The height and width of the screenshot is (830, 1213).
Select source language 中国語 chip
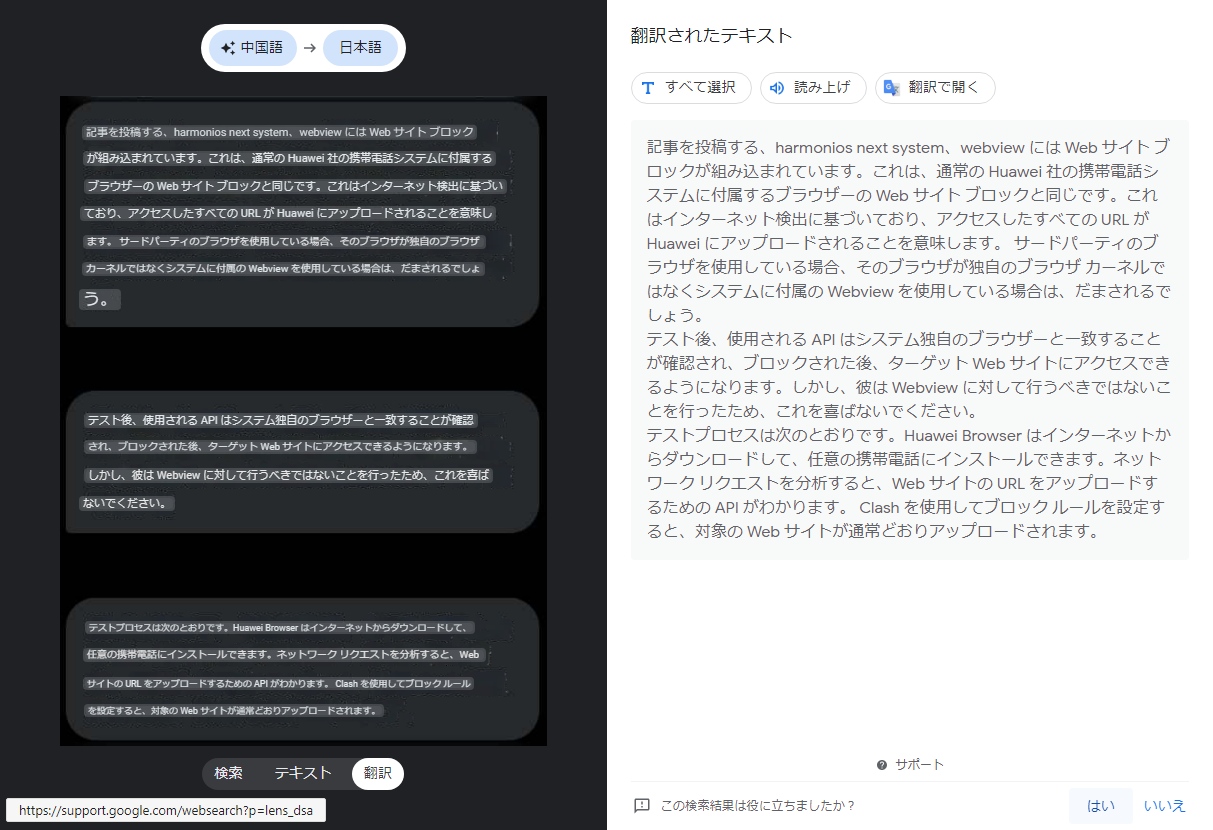tap(253, 48)
